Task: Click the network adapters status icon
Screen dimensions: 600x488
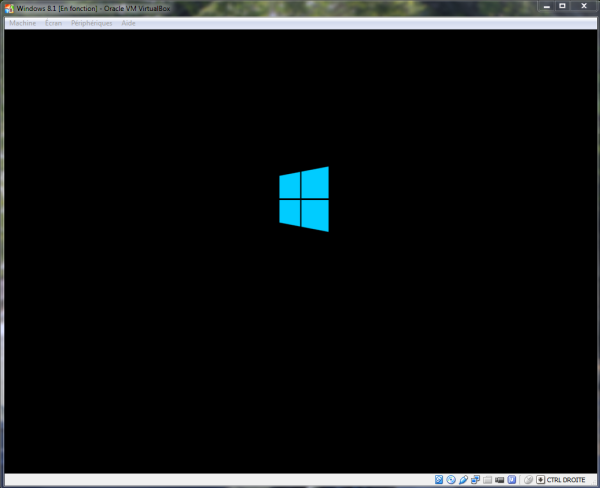Action: pyautogui.click(x=476, y=480)
